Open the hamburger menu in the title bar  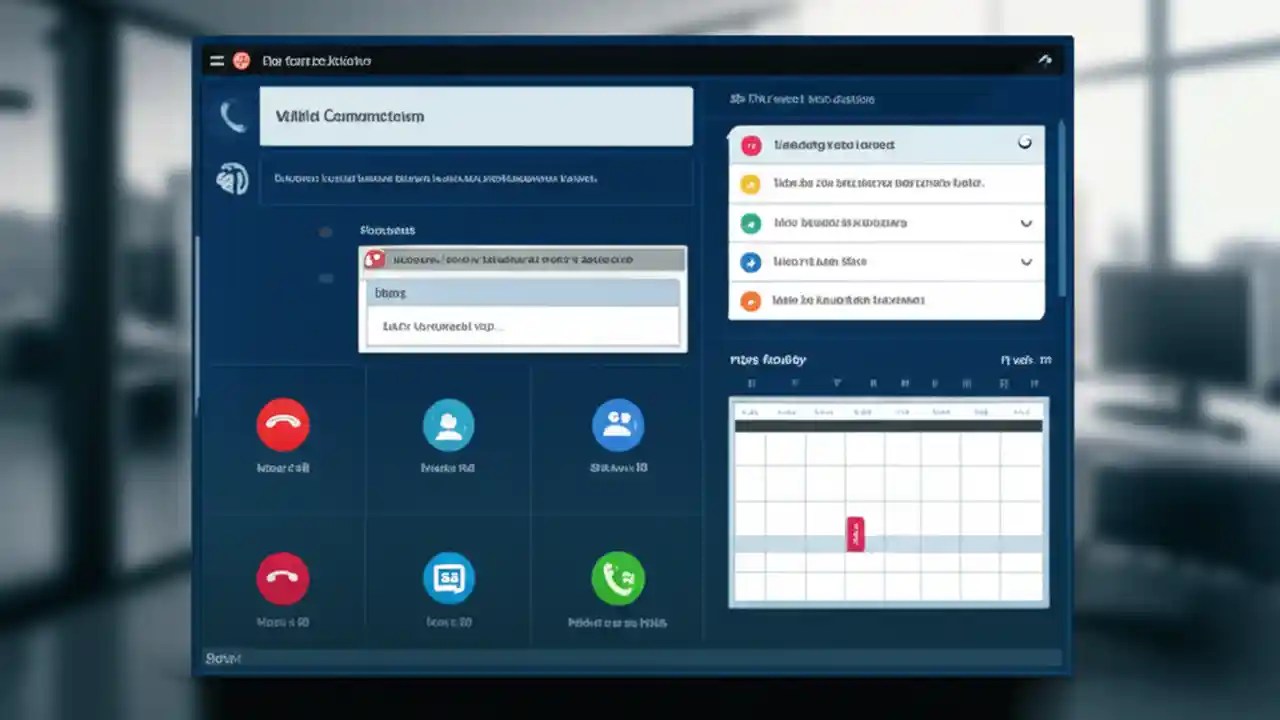[216, 60]
